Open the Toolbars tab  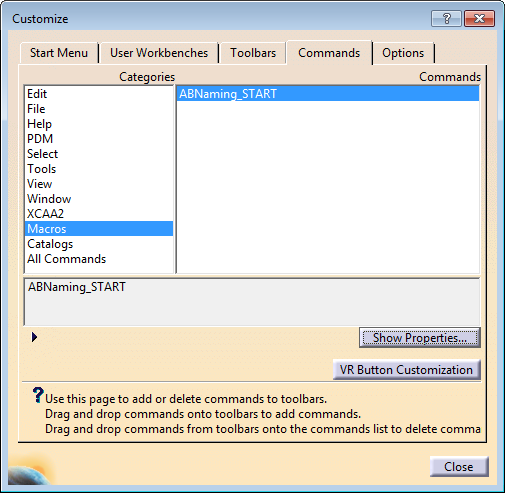point(253,53)
